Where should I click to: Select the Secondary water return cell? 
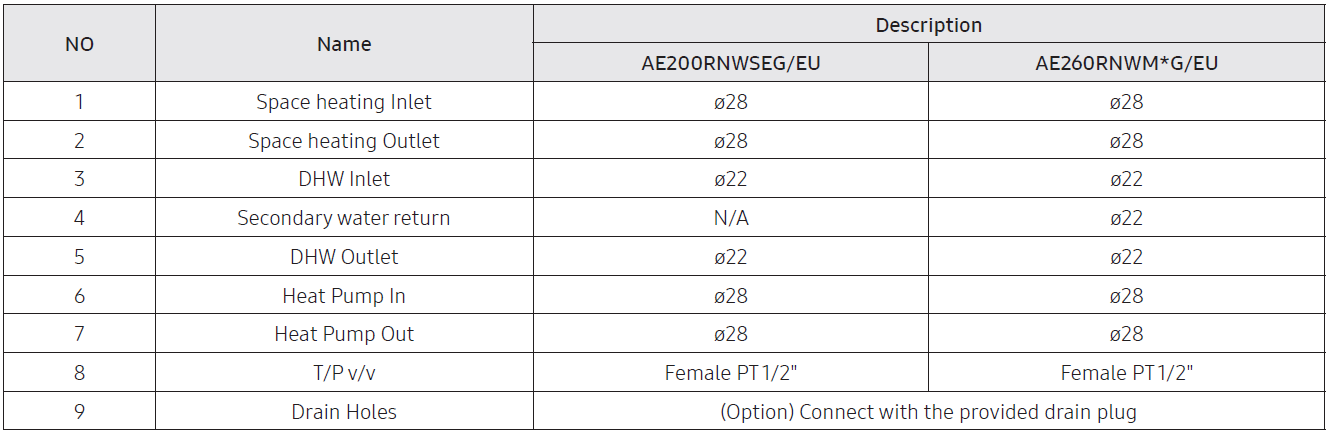pos(344,218)
